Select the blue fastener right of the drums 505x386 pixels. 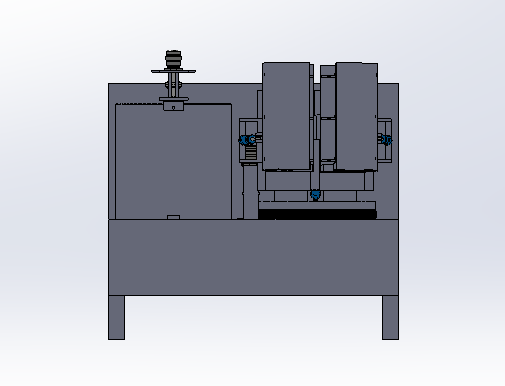pos(386,140)
